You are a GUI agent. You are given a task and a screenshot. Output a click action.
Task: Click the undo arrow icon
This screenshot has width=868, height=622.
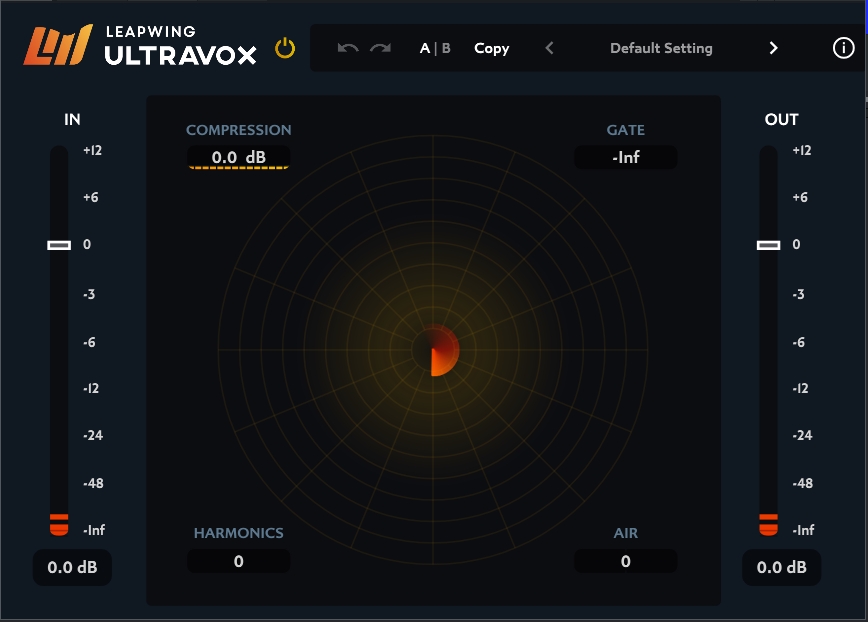pos(348,48)
